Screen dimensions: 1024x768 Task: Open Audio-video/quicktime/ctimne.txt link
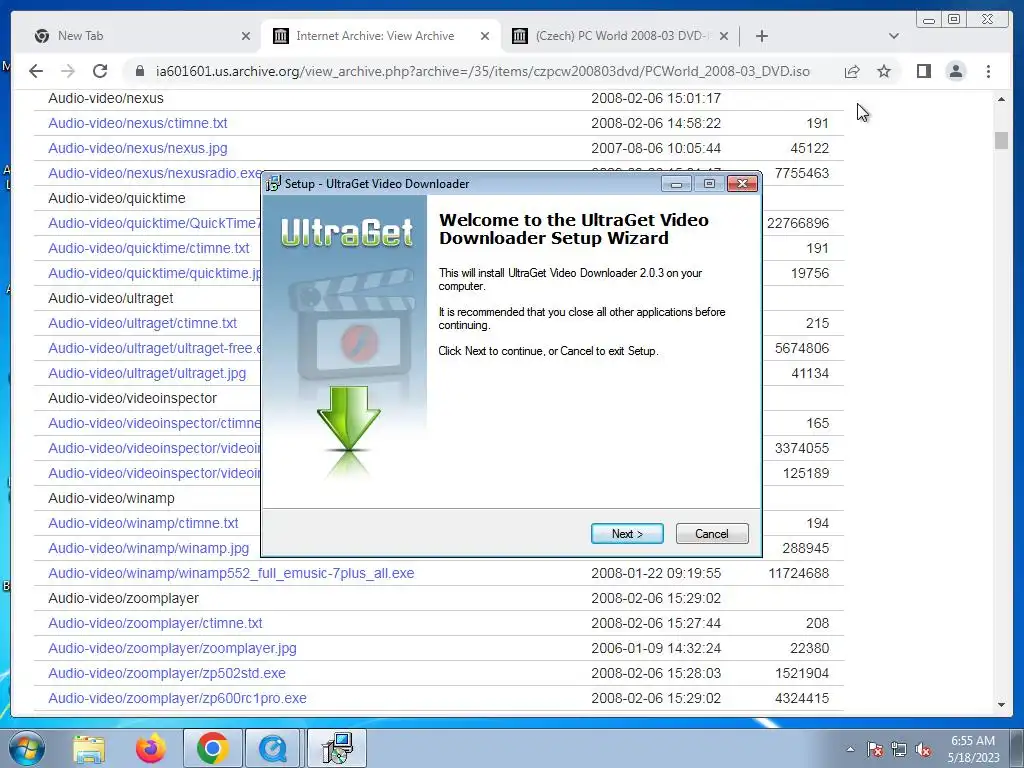point(149,248)
